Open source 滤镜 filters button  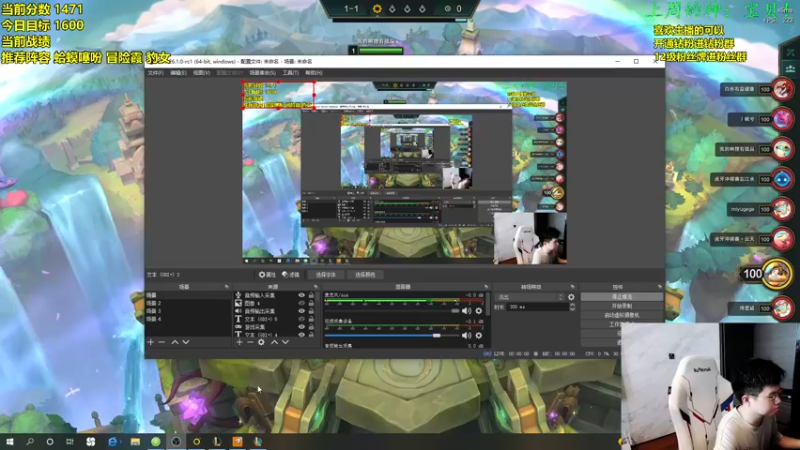291,274
